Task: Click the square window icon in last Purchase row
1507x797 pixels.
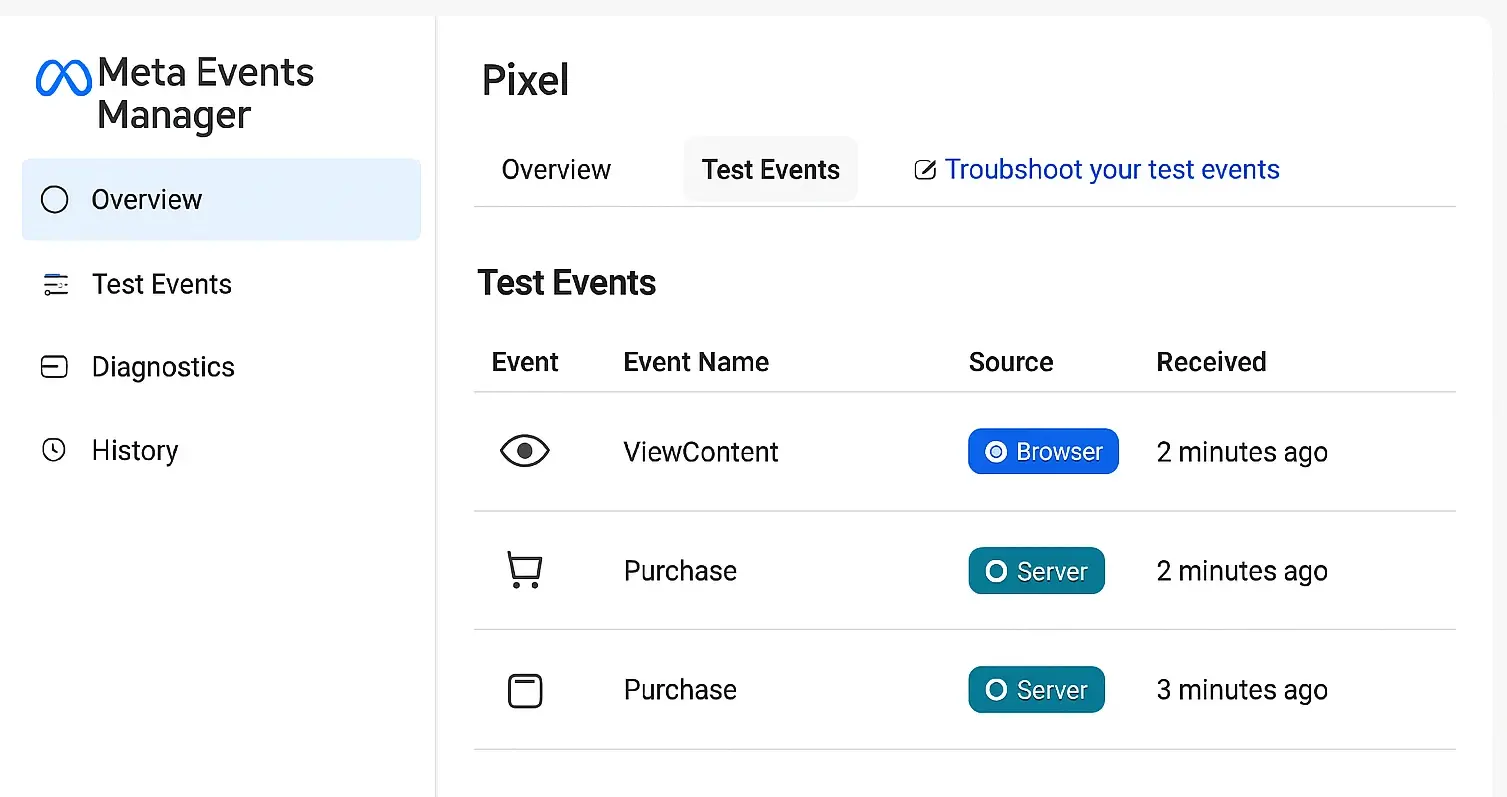Action: pos(525,691)
